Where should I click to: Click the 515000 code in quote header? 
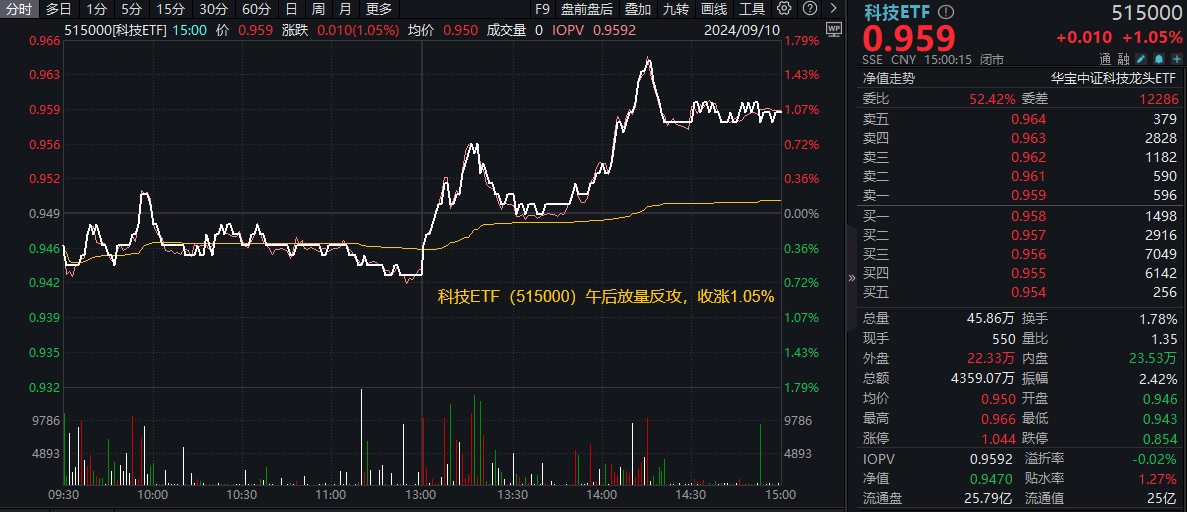1145,12
